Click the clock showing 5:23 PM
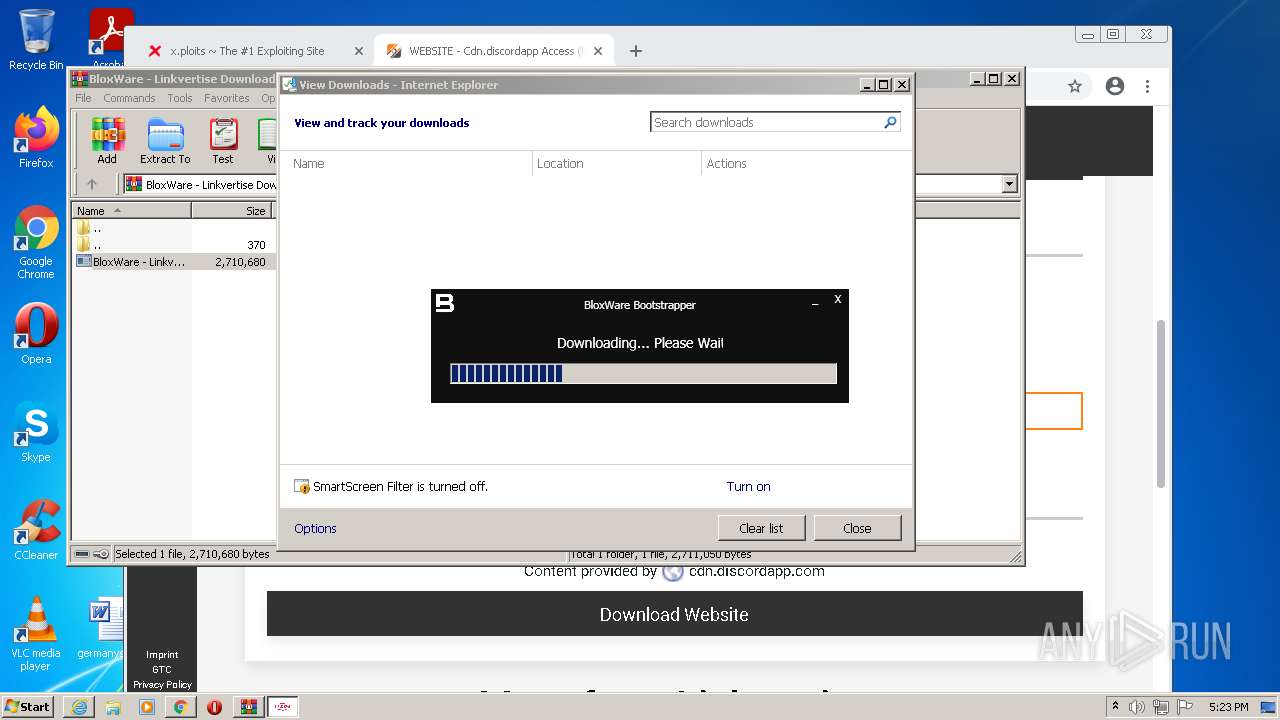The image size is (1280, 720). click(x=1228, y=707)
